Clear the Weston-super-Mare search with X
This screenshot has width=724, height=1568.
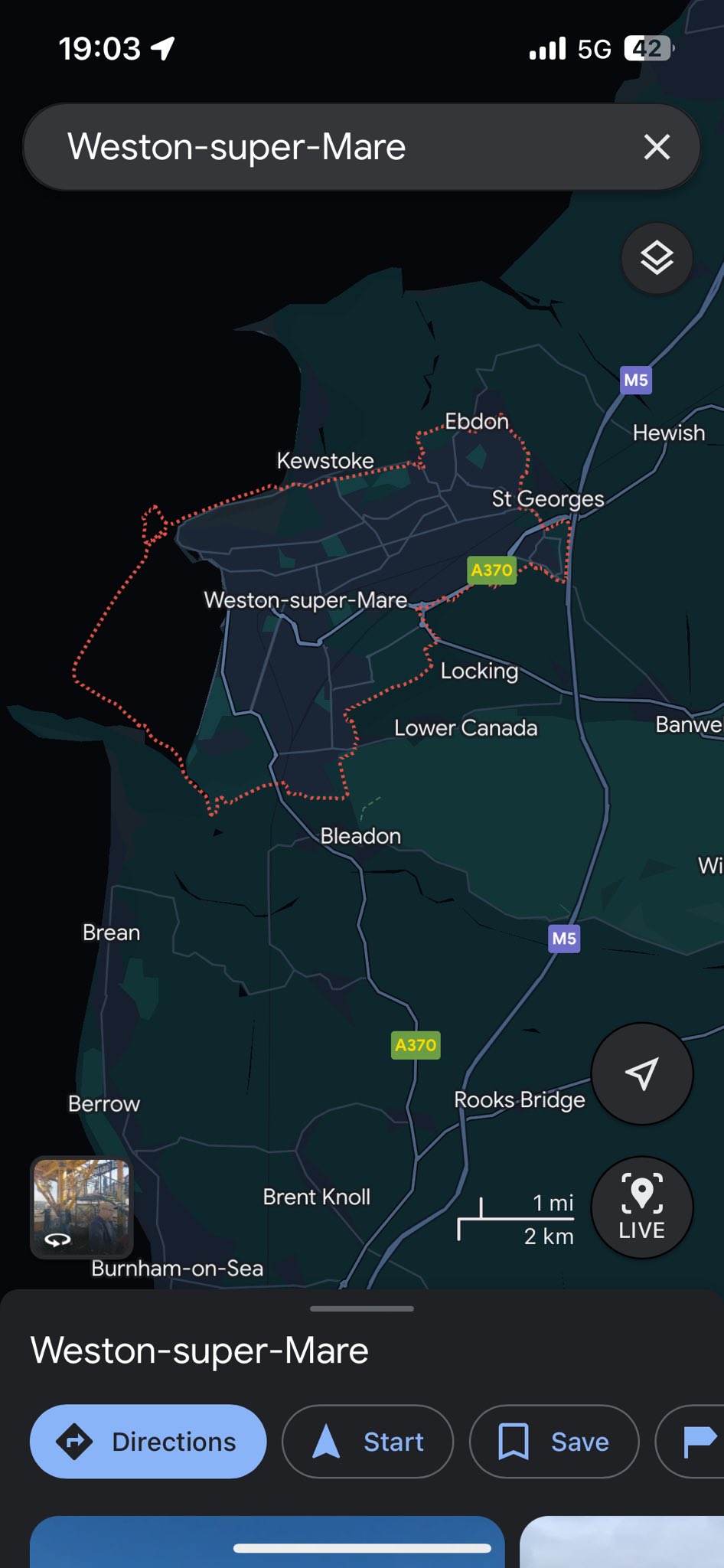pyautogui.click(x=657, y=146)
